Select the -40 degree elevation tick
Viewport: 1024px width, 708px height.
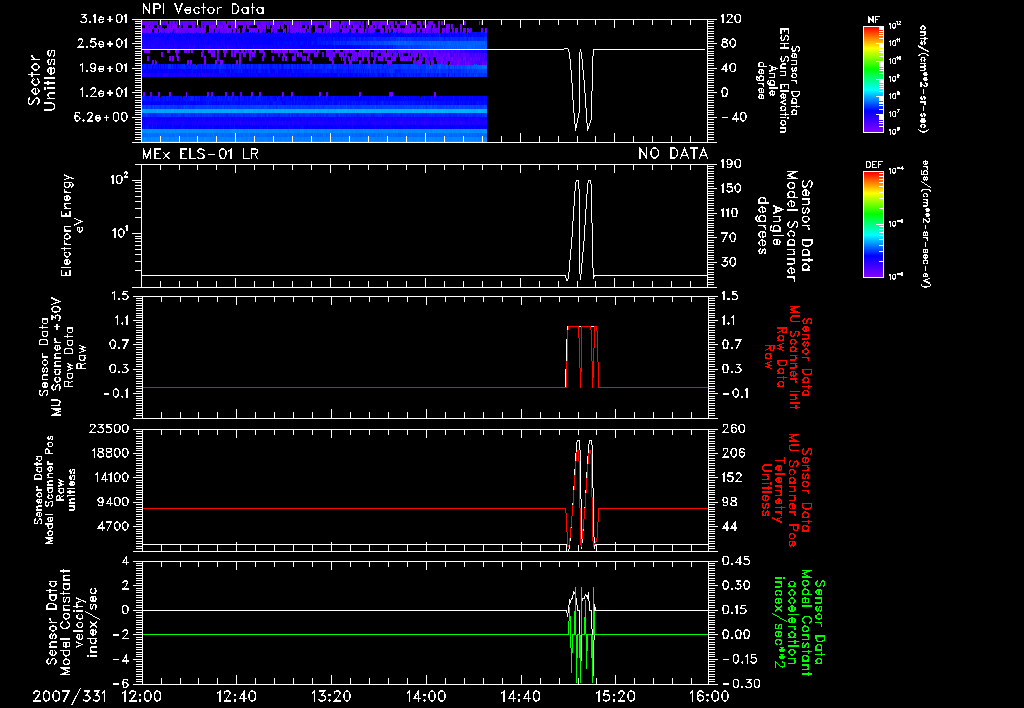pos(733,117)
